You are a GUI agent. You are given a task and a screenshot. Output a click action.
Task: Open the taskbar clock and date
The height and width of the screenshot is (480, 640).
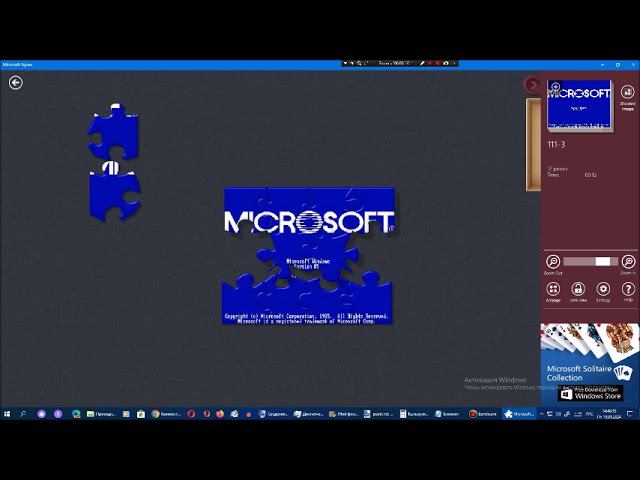tap(609, 414)
